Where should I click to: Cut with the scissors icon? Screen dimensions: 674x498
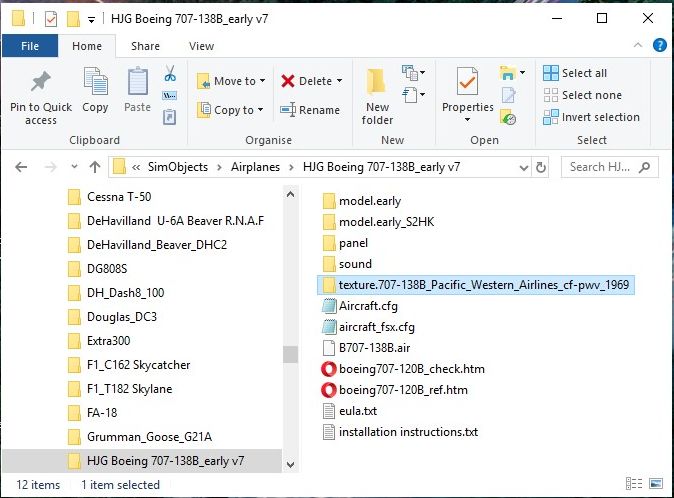click(x=170, y=73)
